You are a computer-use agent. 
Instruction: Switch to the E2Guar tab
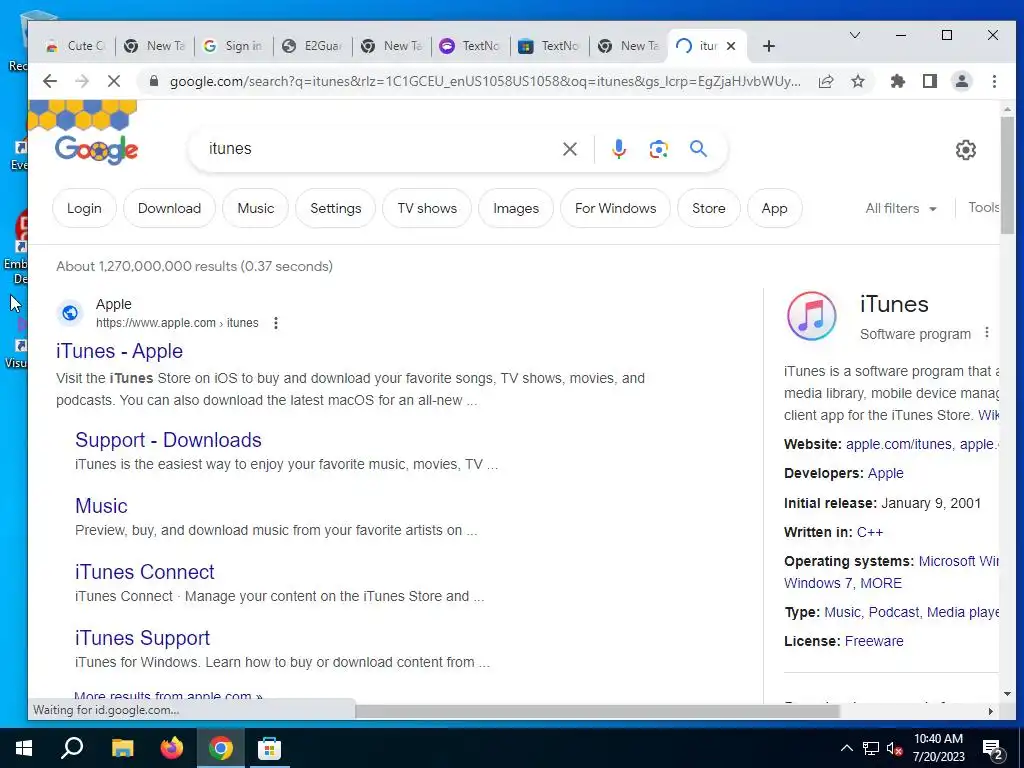[x=313, y=46]
